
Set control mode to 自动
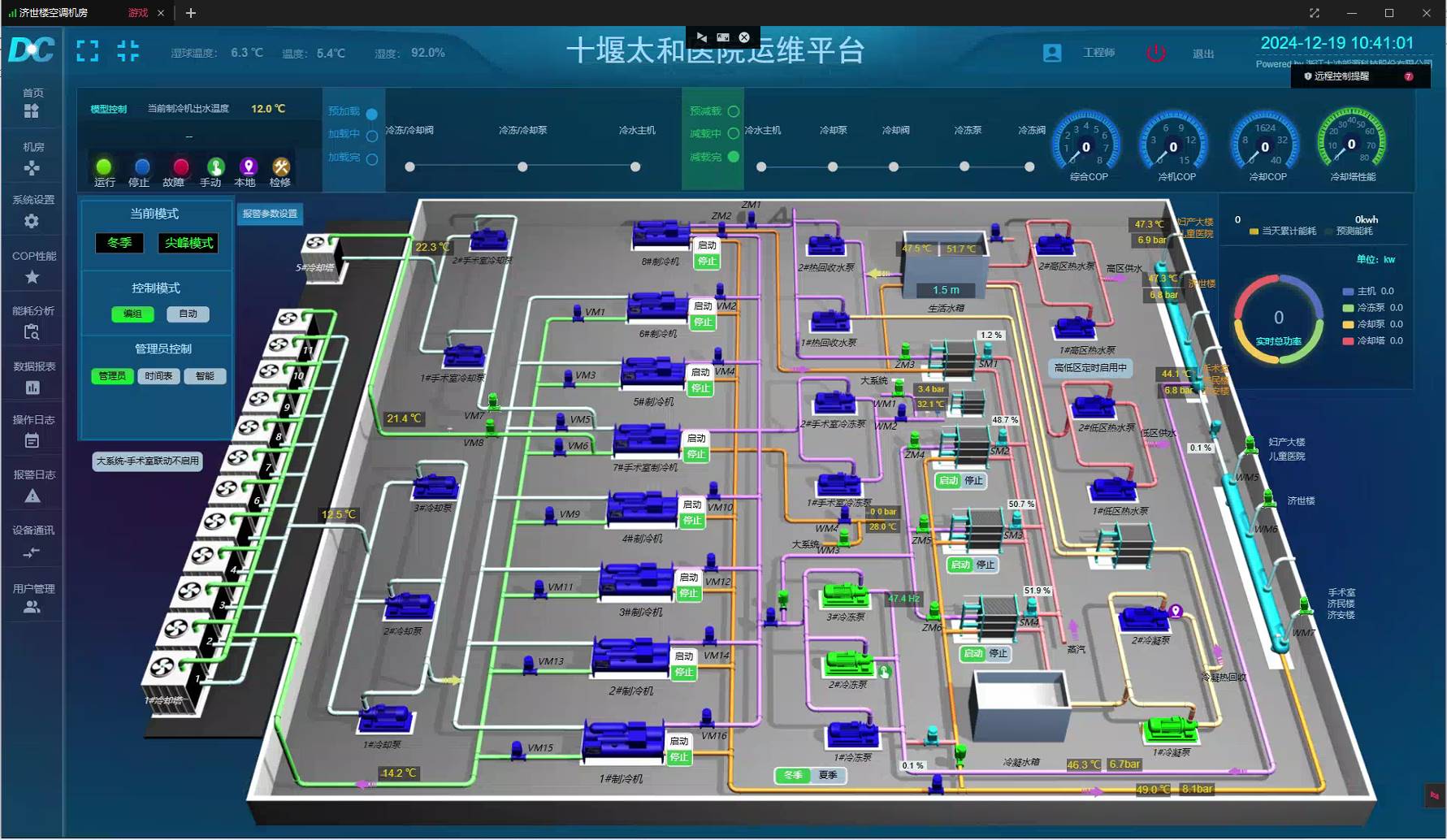188,314
